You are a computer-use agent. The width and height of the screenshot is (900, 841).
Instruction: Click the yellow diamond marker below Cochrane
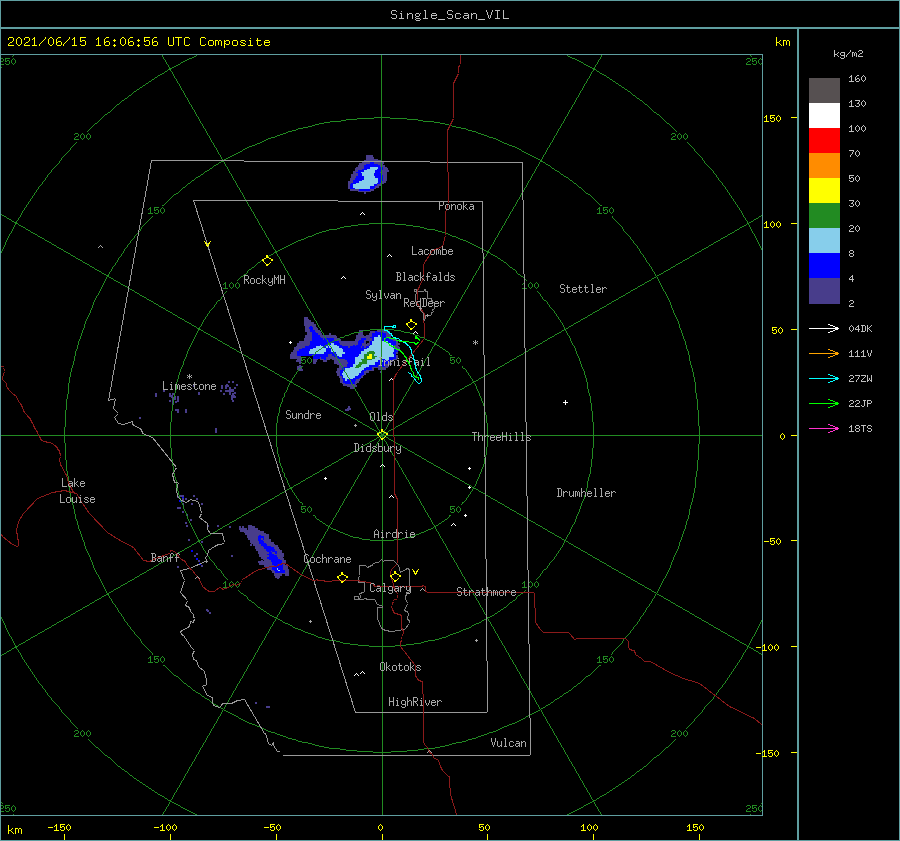342,577
